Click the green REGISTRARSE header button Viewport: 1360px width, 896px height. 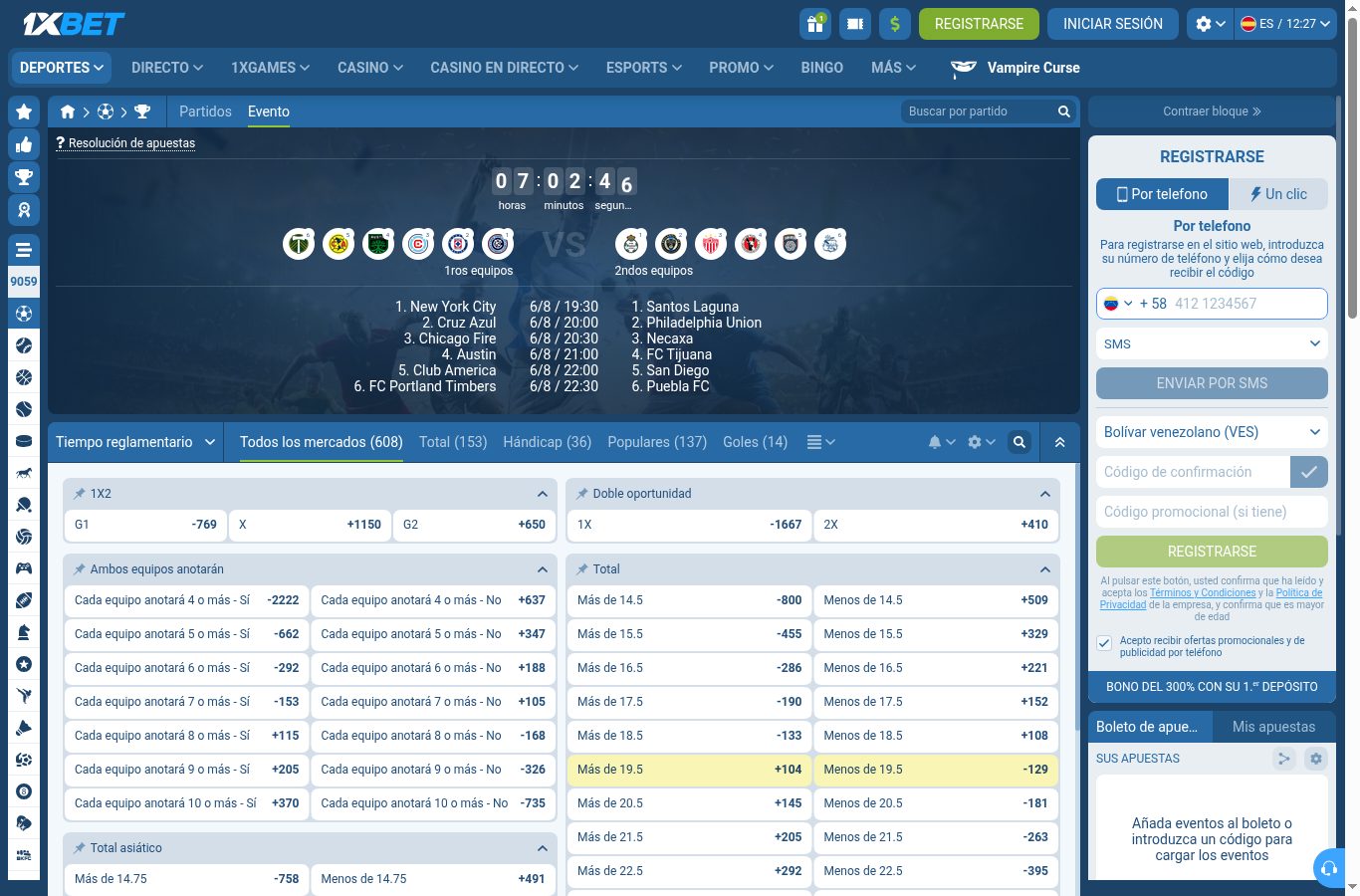979,24
